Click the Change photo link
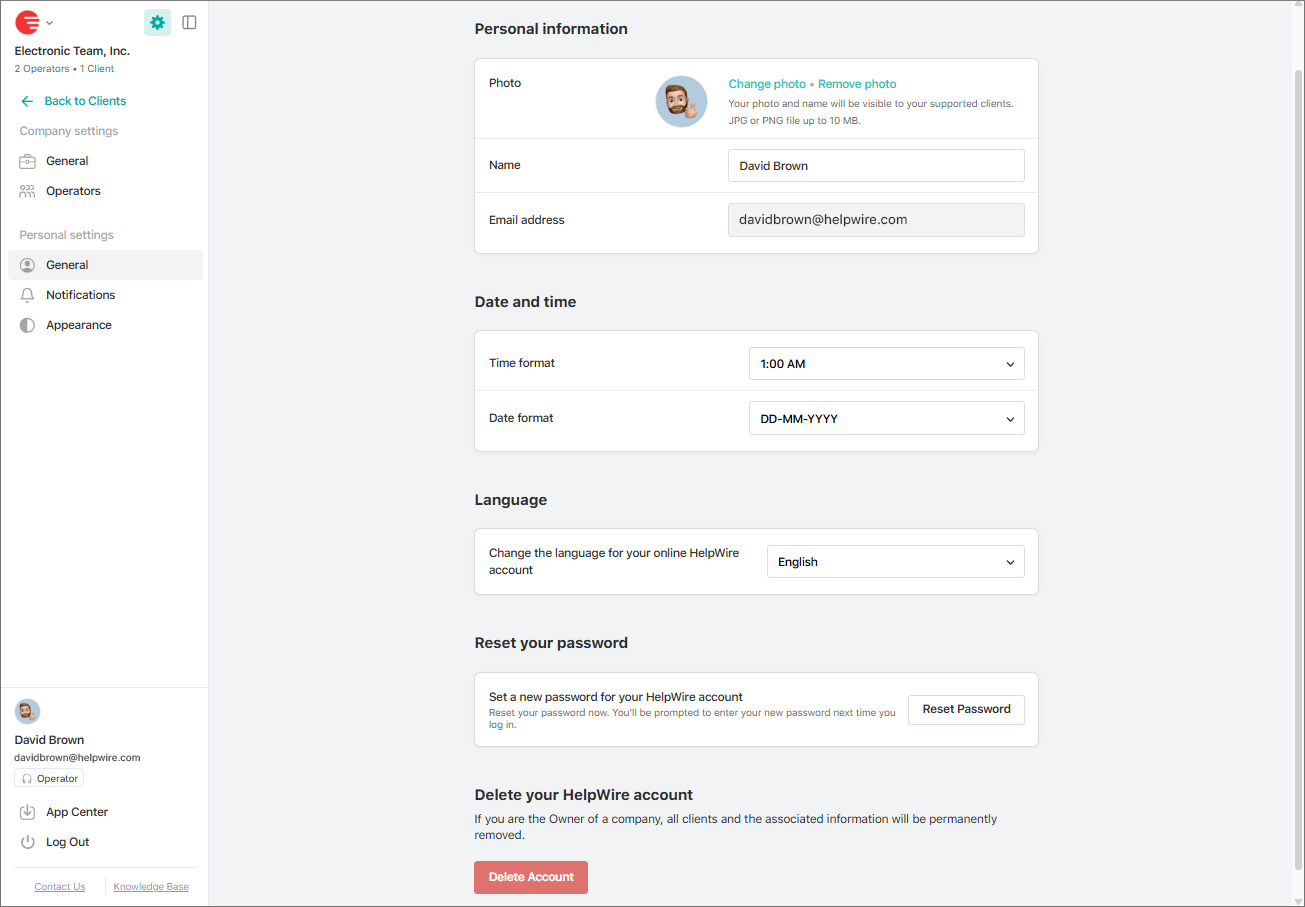 [x=766, y=84]
